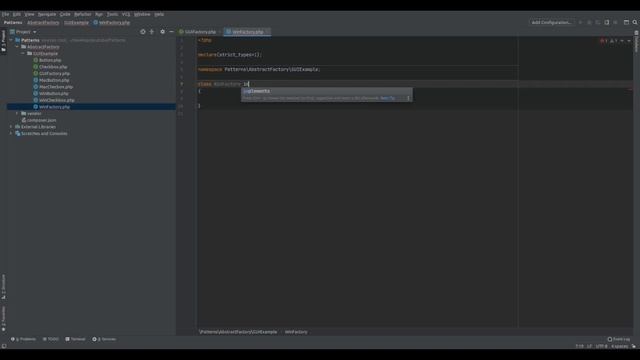640x360 pixels.
Task: Select GUIFactory.php in project tree
Action: pos(54,73)
